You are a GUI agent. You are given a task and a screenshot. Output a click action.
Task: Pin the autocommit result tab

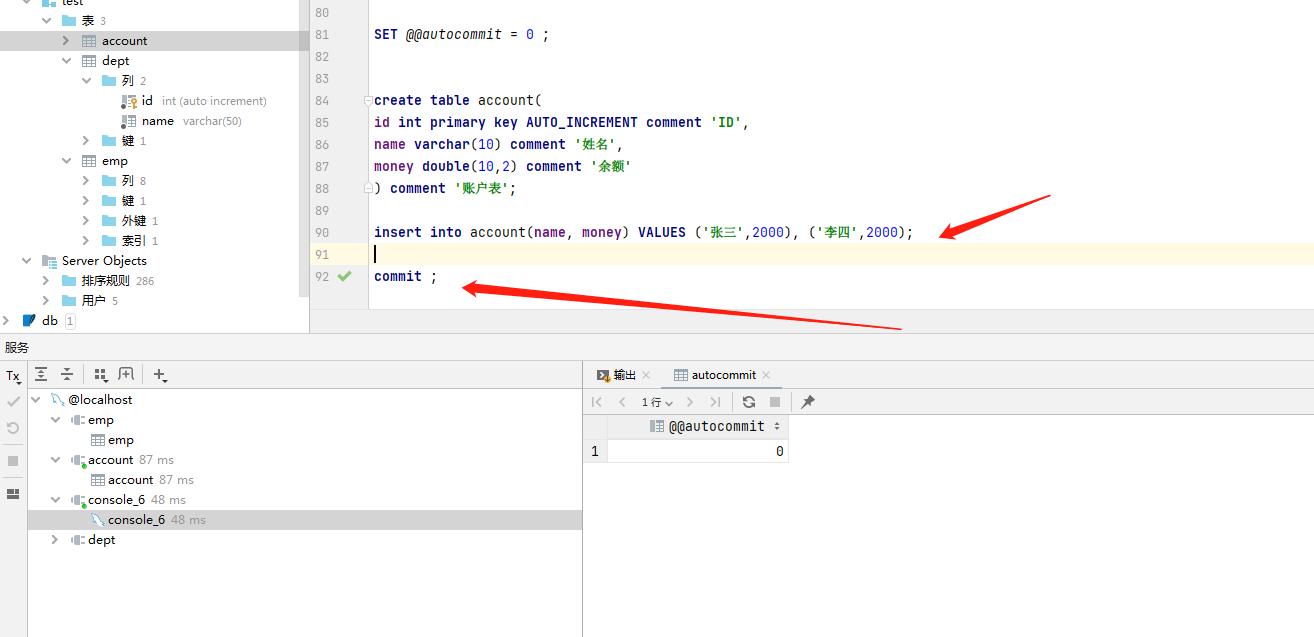[808, 402]
